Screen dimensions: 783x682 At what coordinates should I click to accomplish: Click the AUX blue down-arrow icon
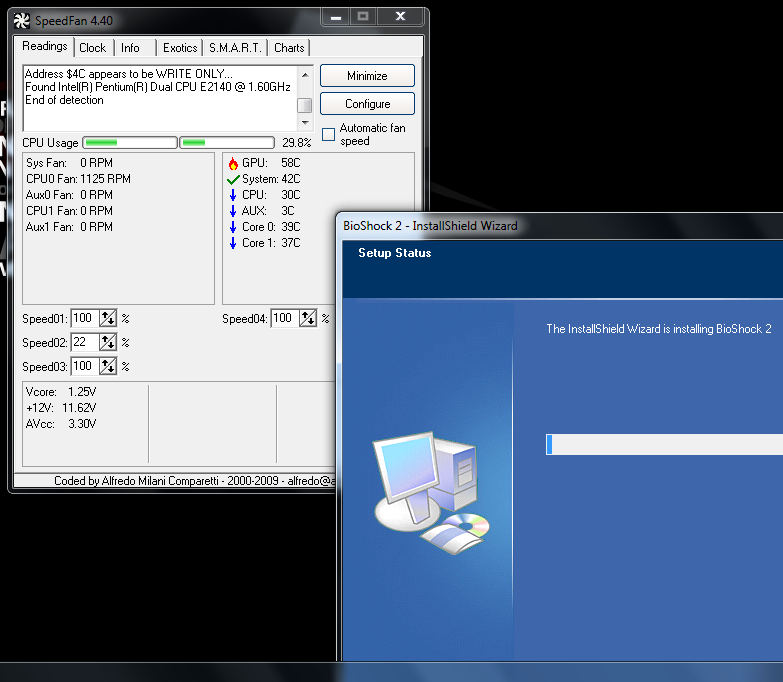pos(233,211)
